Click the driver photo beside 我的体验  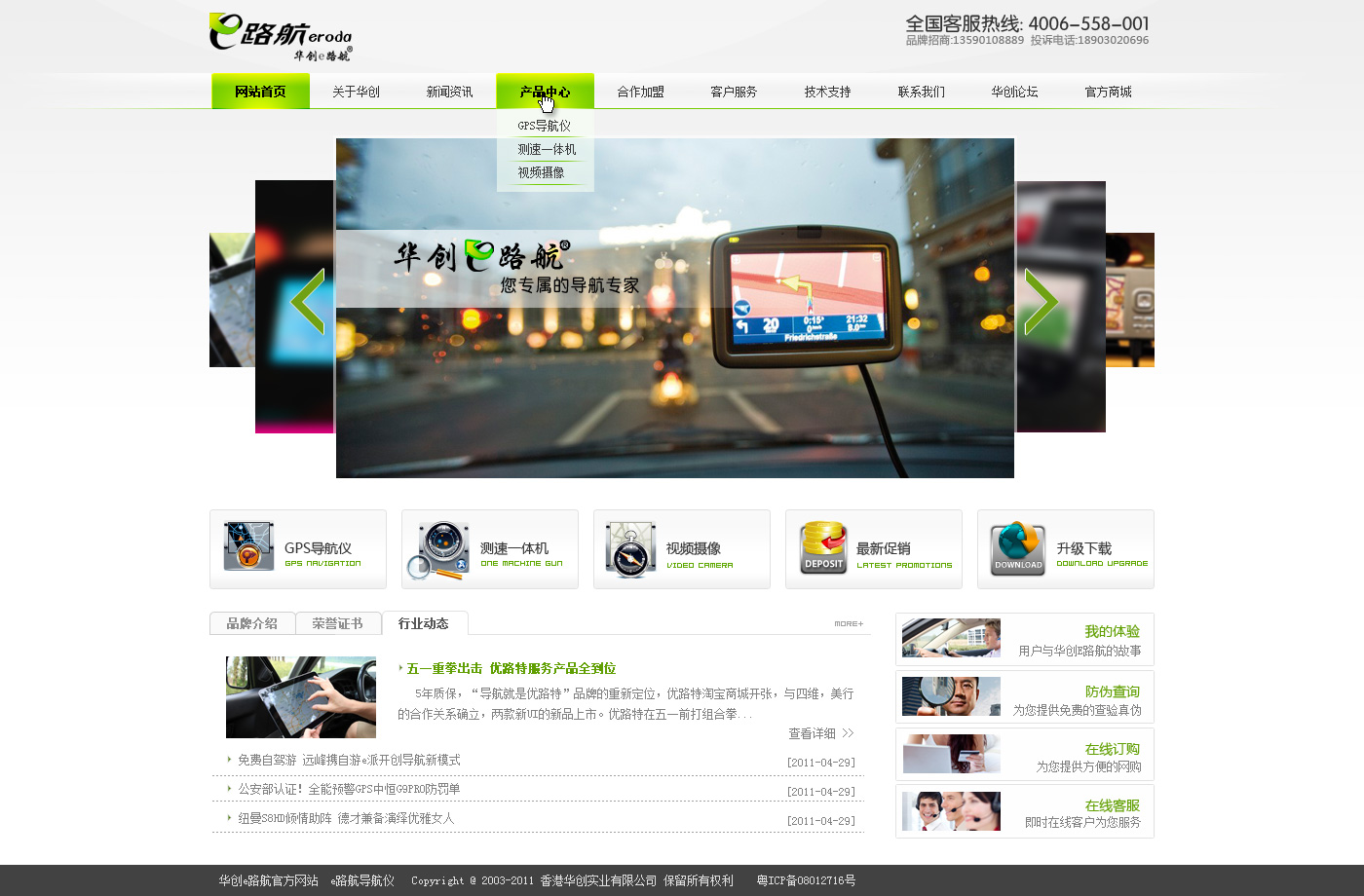click(951, 639)
